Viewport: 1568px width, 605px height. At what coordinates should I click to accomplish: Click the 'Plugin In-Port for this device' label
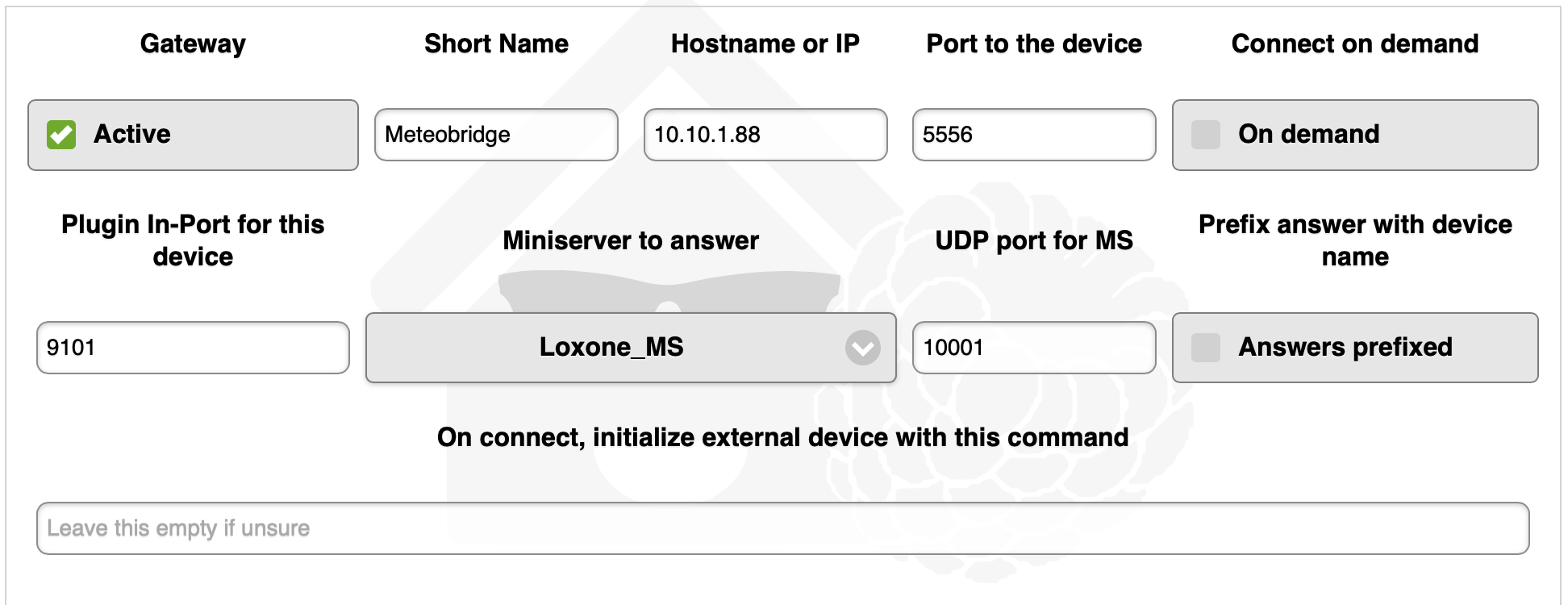(193, 240)
